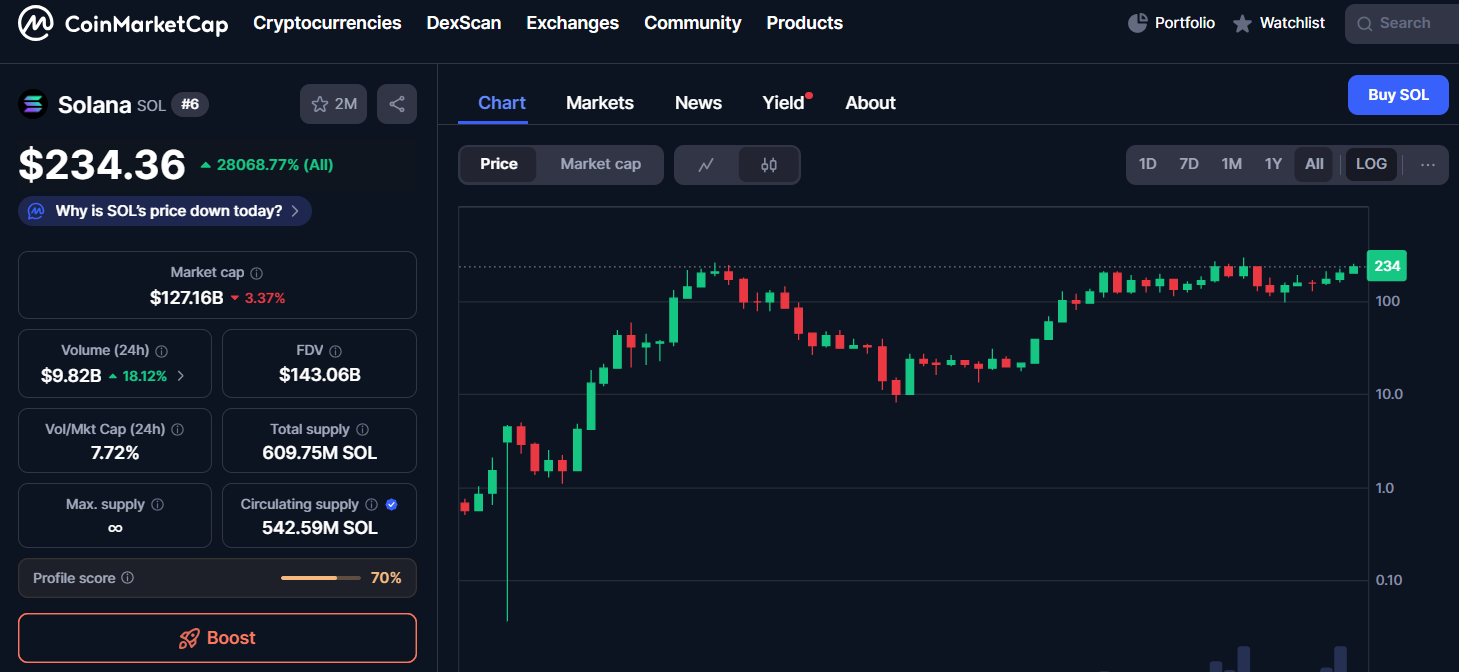This screenshot has width=1459, height=672.
Task: Open the Community menu
Action: click(x=693, y=23)
